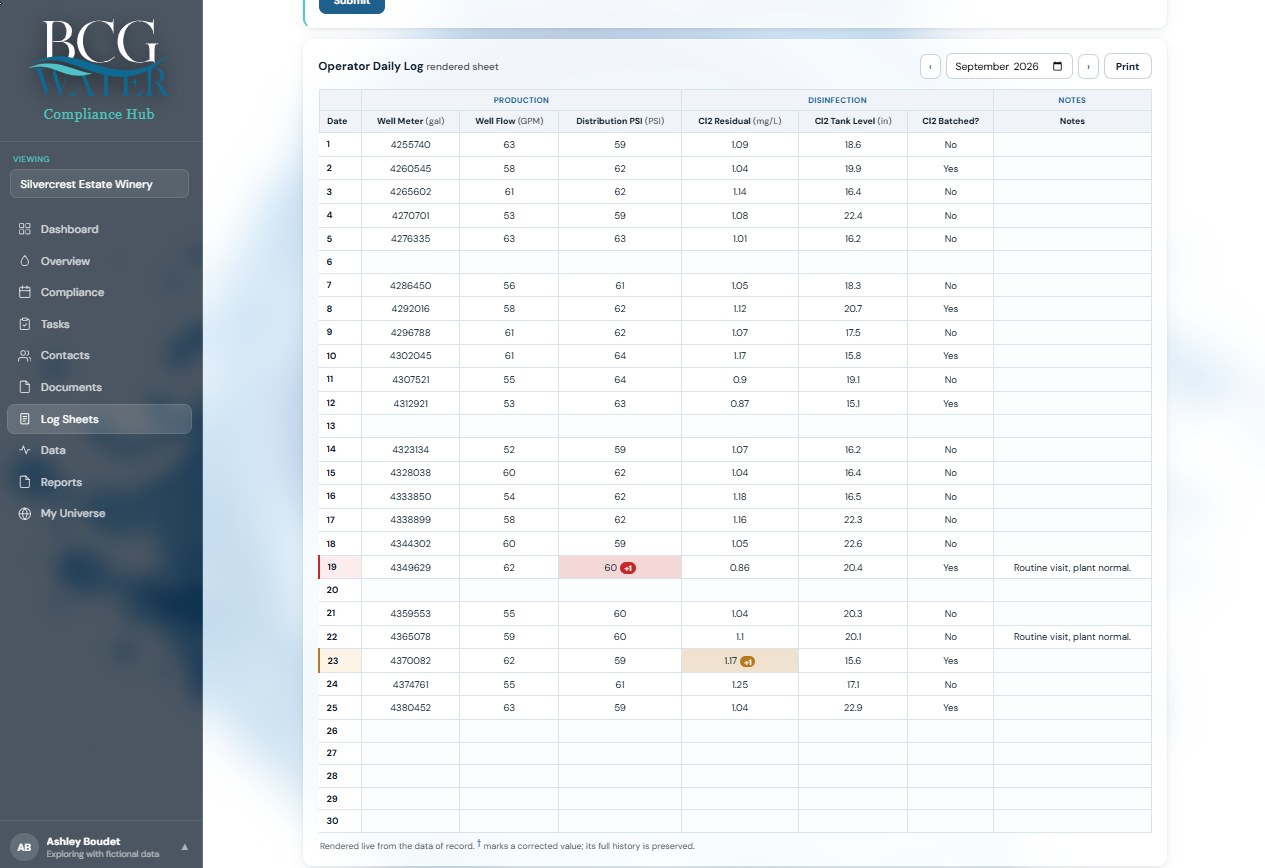Go to My Universe
1265x868 pixels.
[x=99, y=513]
